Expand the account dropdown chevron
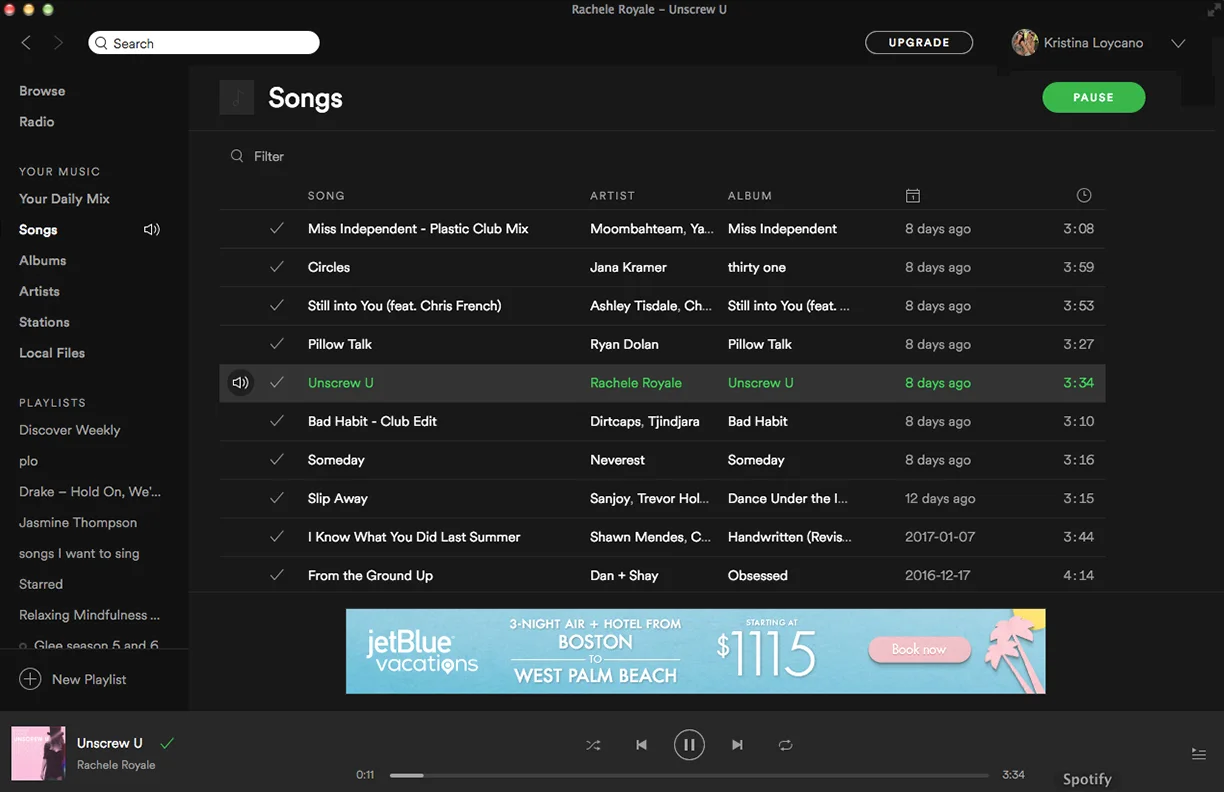 click(x=1178, y=43)
